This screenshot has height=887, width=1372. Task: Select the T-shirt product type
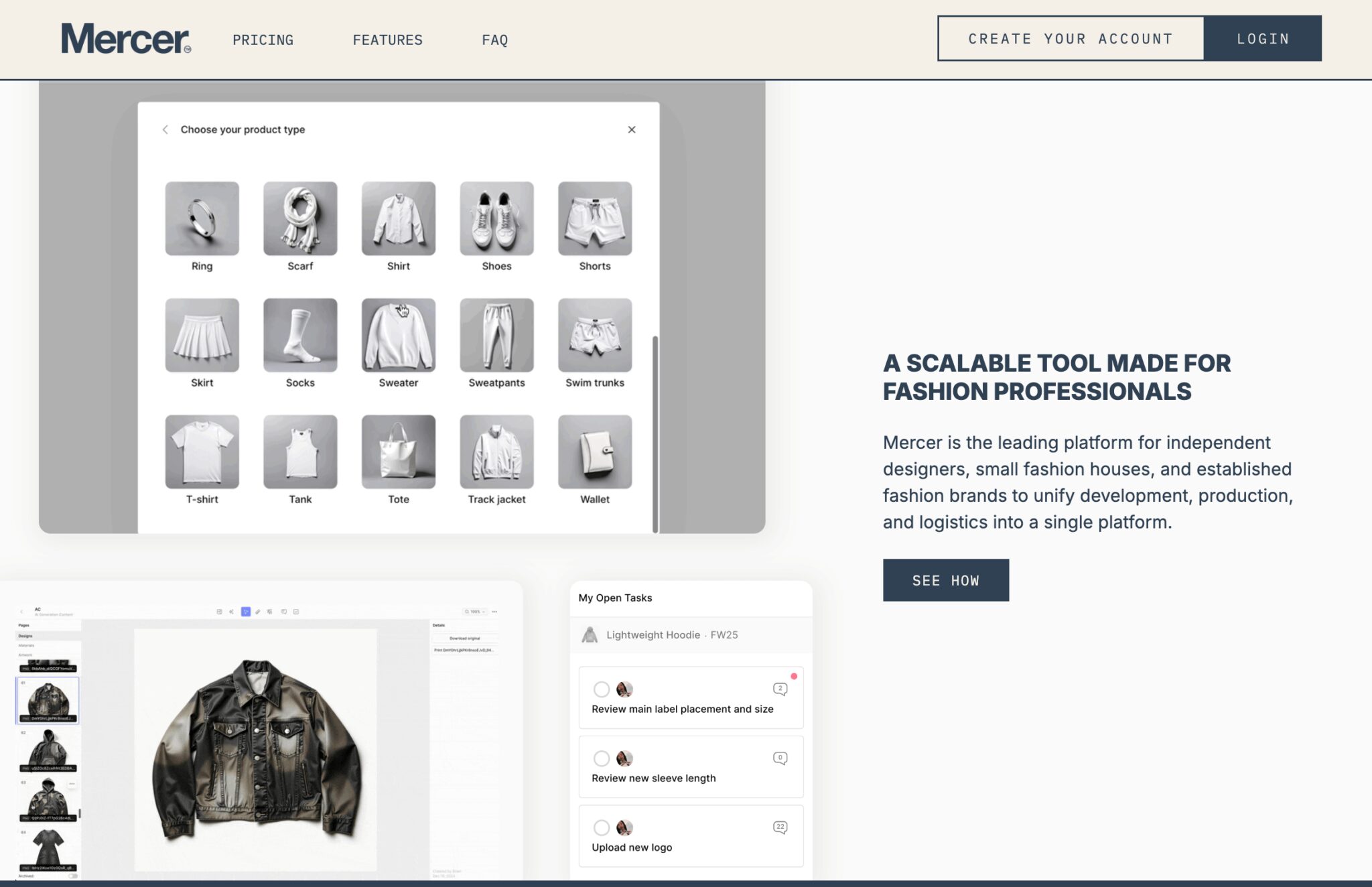coord(202,460)
